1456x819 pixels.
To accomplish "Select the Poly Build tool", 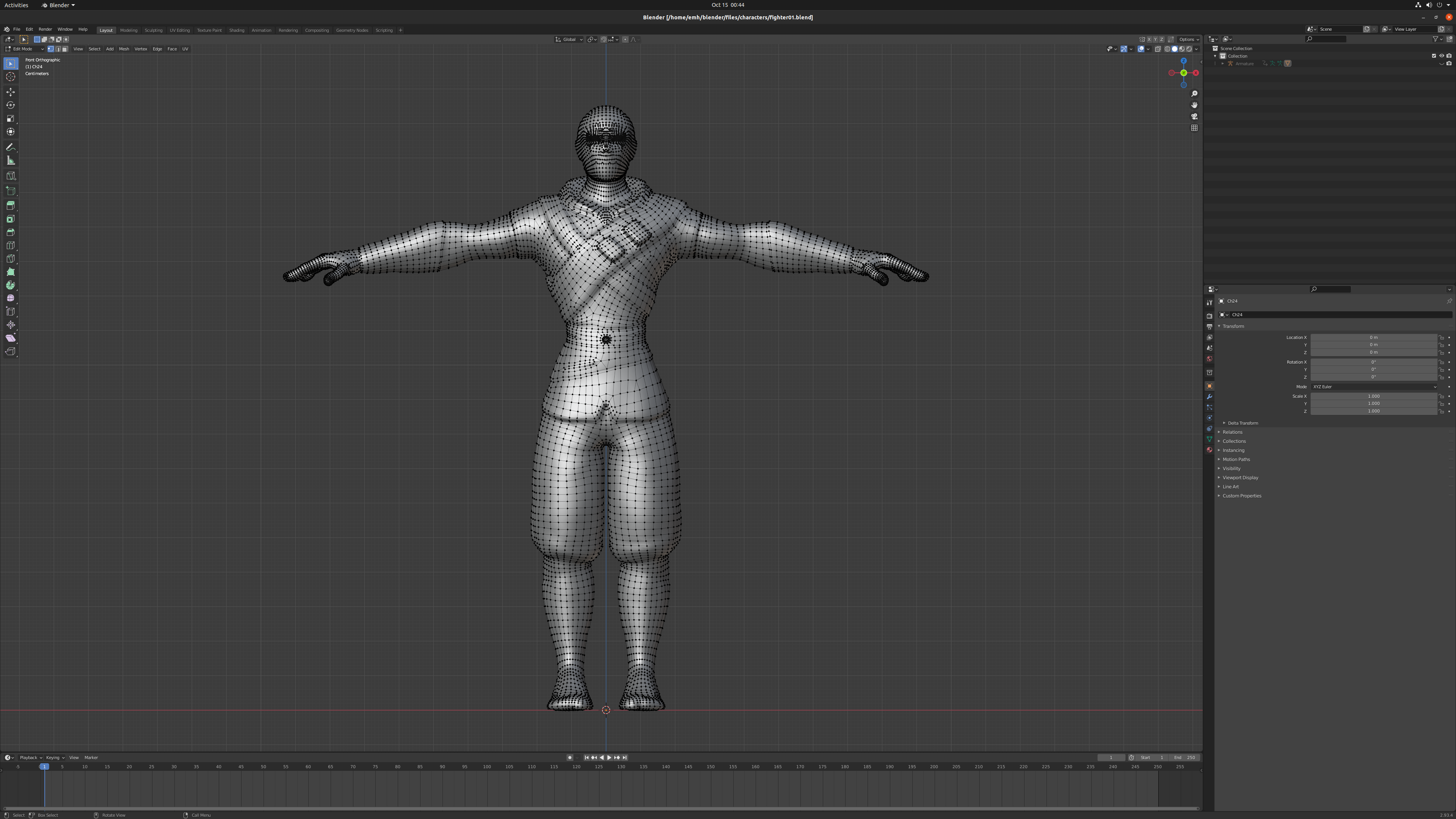I will [x=11, y=272].
